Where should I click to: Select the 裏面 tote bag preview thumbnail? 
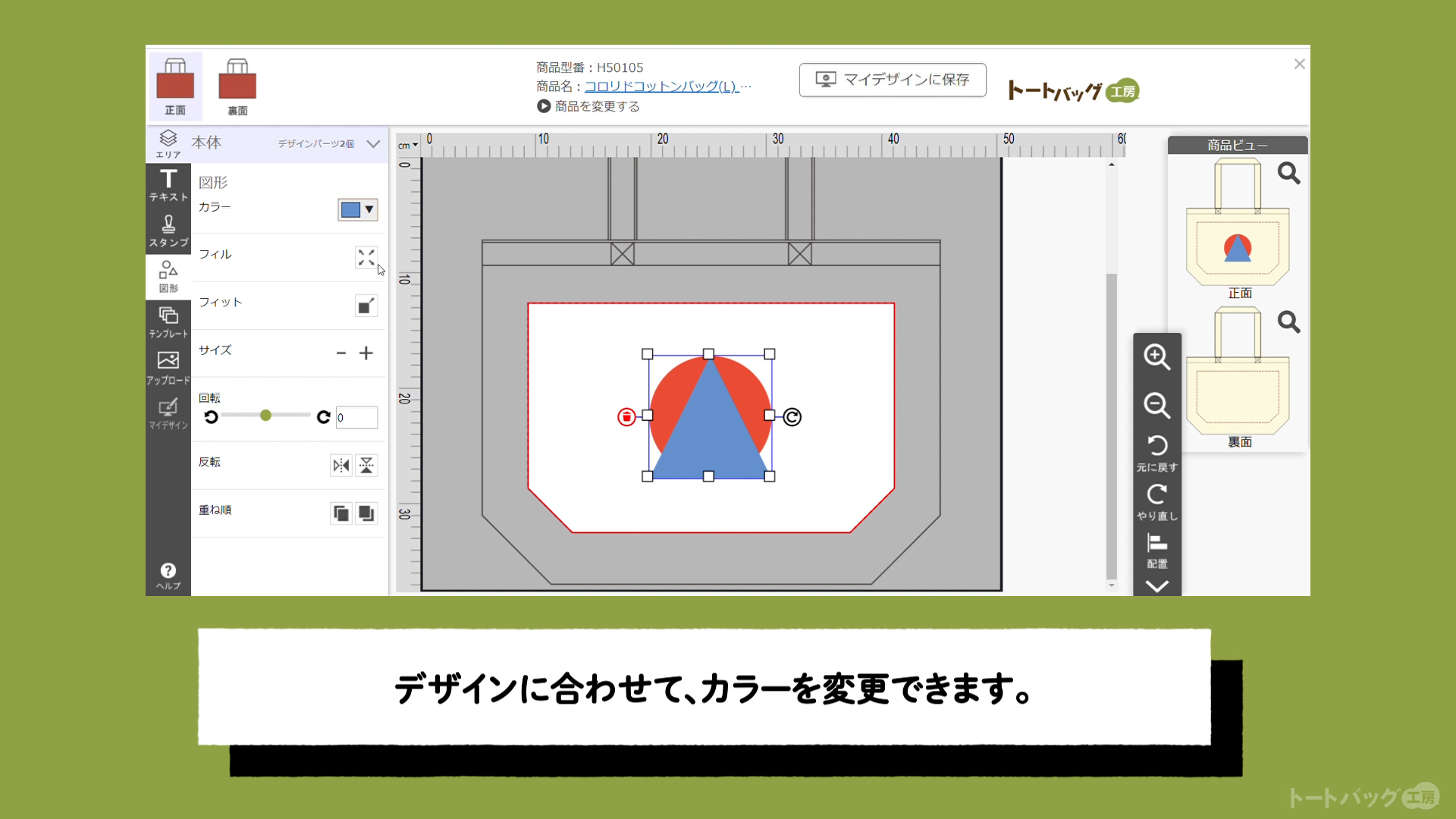click(x=1238, y=371)
